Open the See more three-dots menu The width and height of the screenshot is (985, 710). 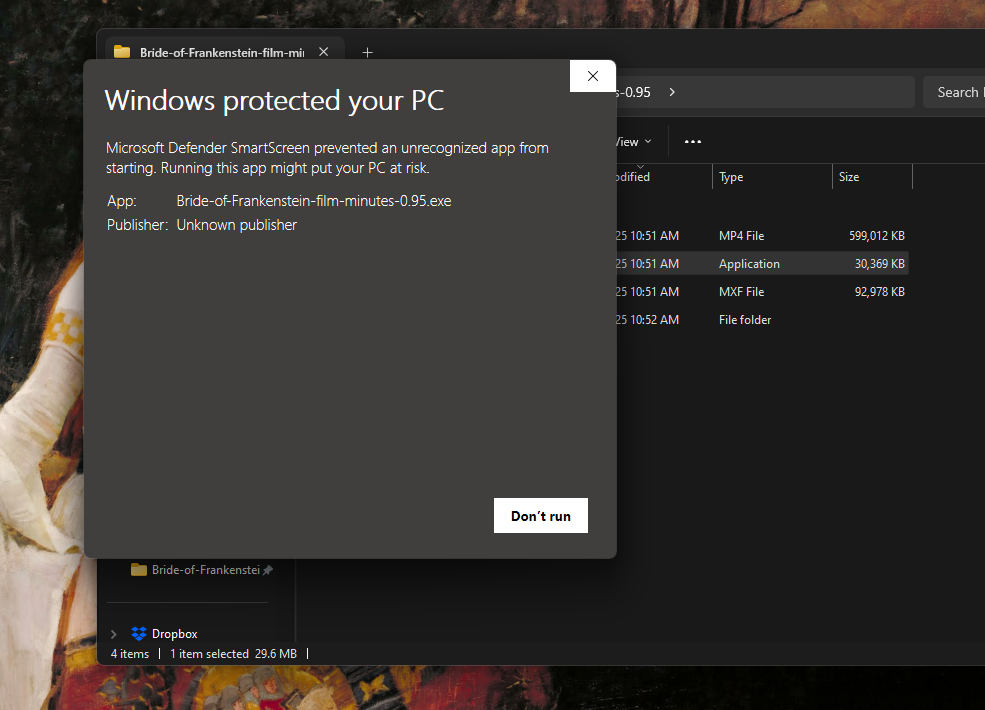click(x=692, y=142)
